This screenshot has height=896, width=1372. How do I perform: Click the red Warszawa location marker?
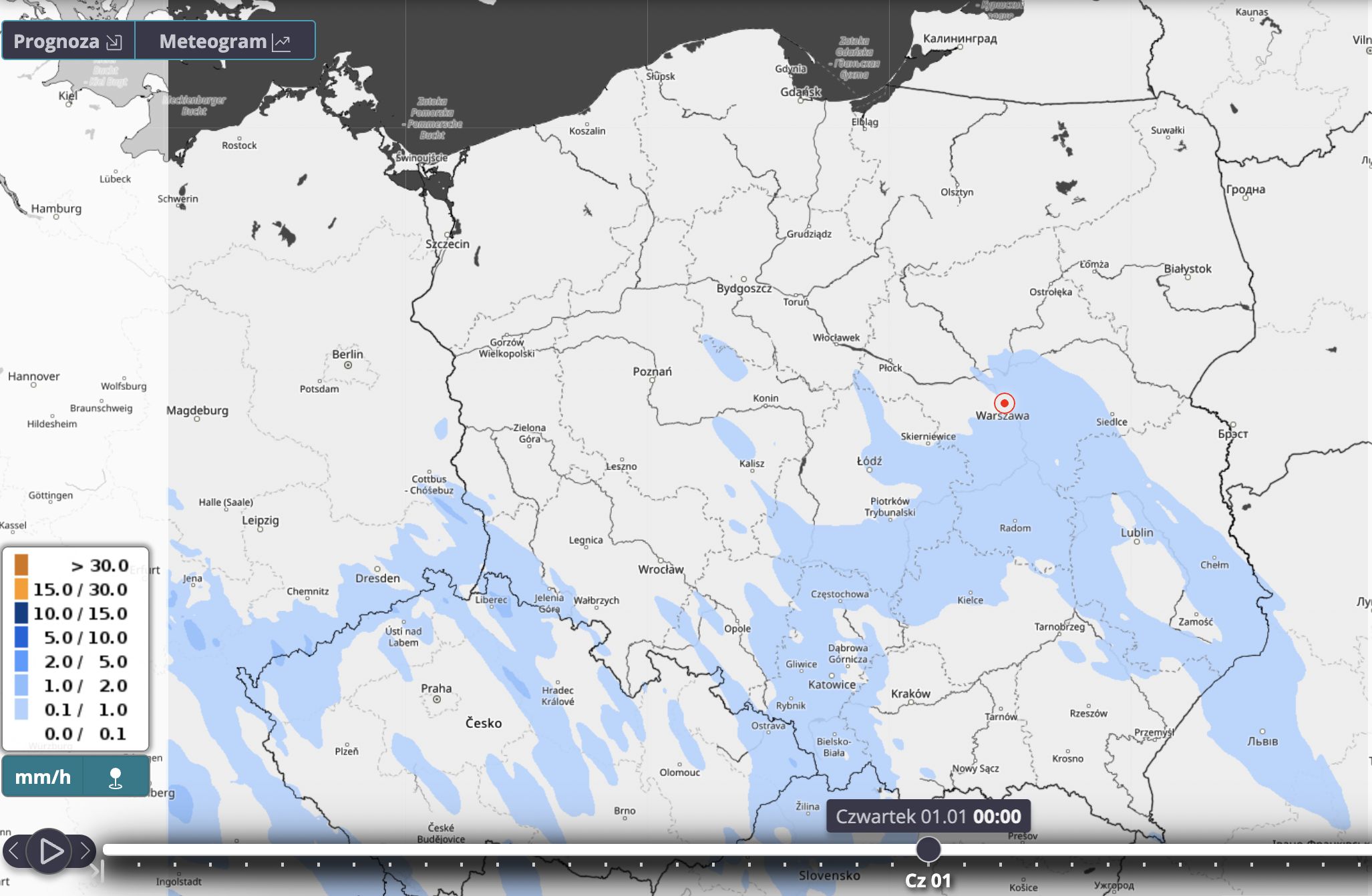[x=1004, y=403]
